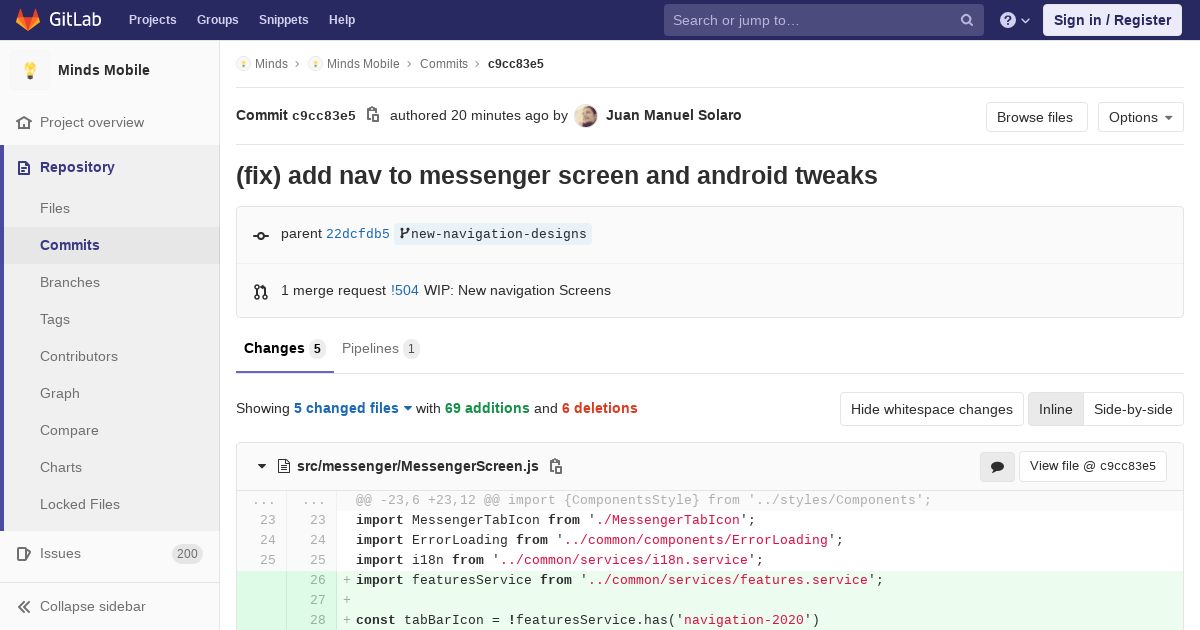The height and width of the screenshot is (630, 1200).
Task: Click the Minds Mobile lightbulb avatar
Action: click(x=30, y=70)
